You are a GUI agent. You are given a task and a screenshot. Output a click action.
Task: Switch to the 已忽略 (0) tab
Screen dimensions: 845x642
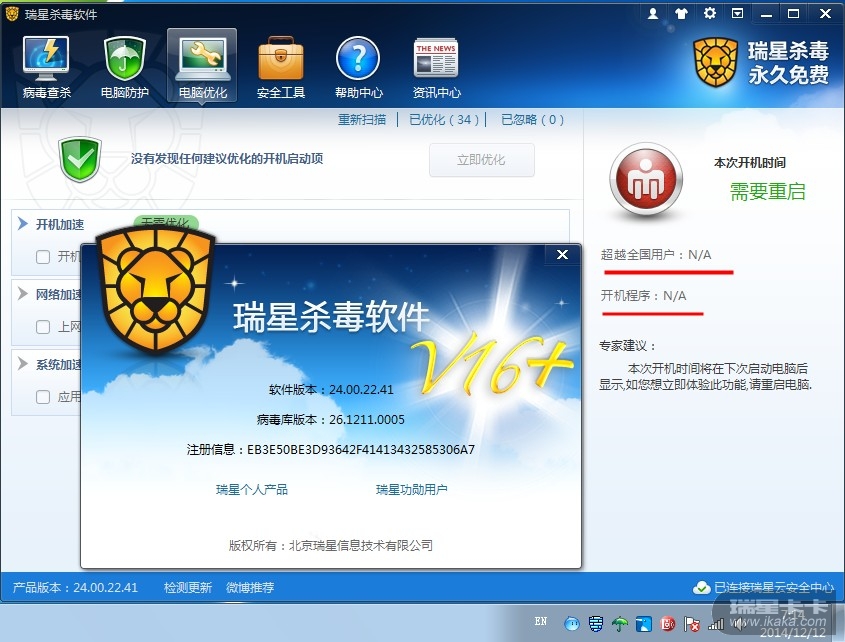[532, 120]
